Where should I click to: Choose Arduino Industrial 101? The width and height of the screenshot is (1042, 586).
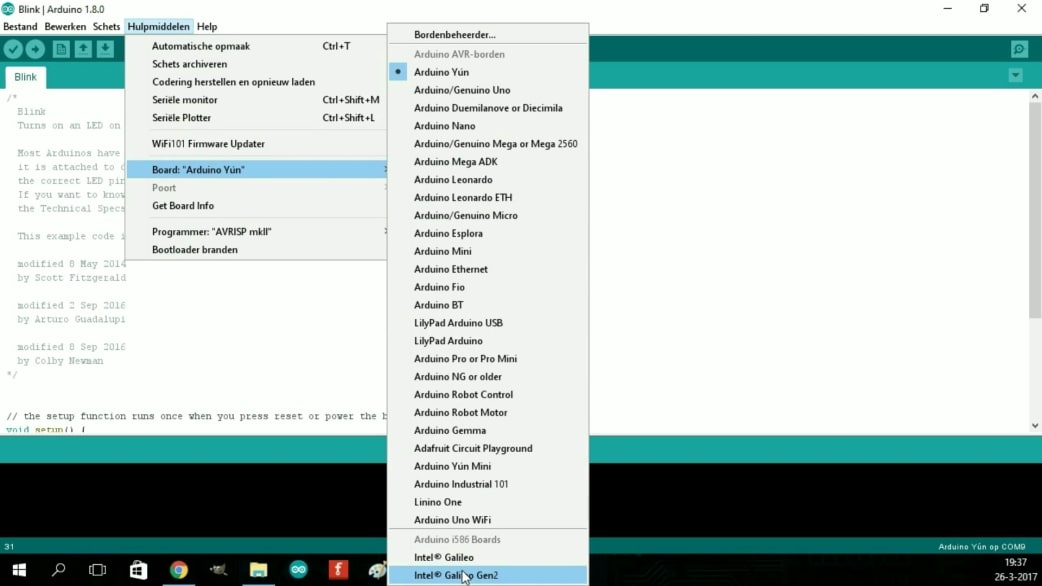[x=488, y=484]
